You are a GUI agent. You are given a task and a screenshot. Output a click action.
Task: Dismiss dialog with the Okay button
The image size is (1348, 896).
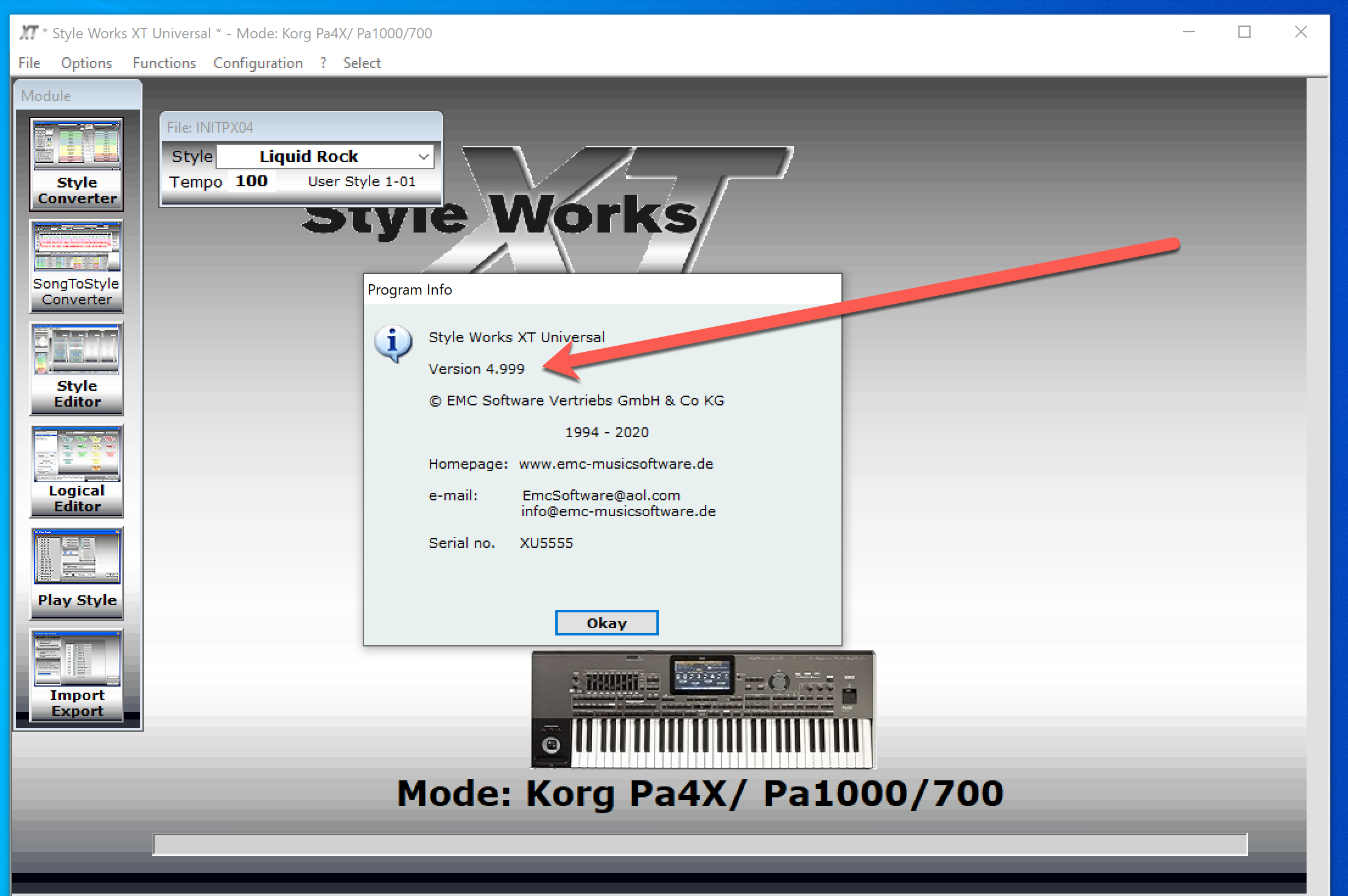(606, 622)
